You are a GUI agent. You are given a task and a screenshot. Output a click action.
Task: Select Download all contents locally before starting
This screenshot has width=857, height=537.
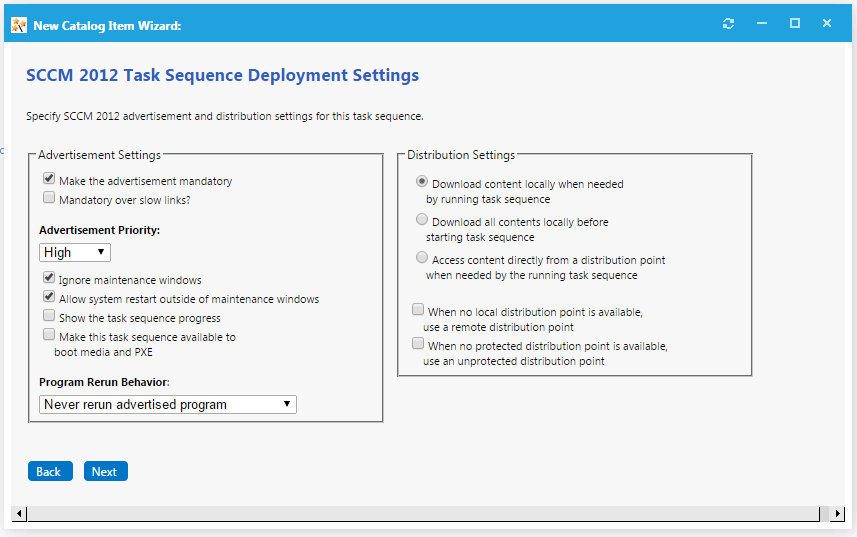422,220
